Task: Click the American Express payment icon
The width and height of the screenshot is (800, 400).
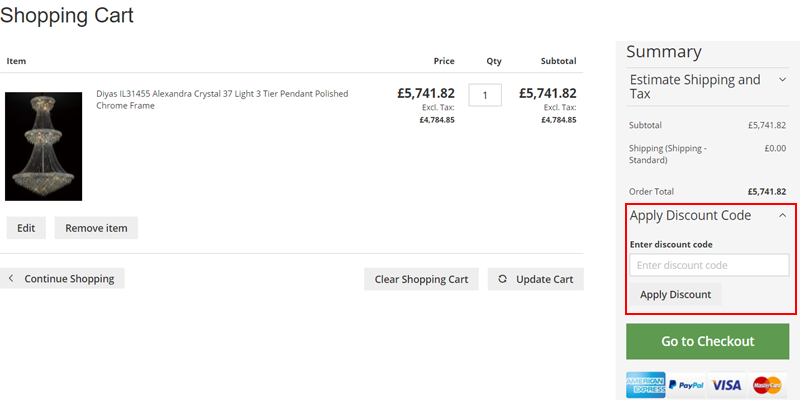Action: (646, 385)
